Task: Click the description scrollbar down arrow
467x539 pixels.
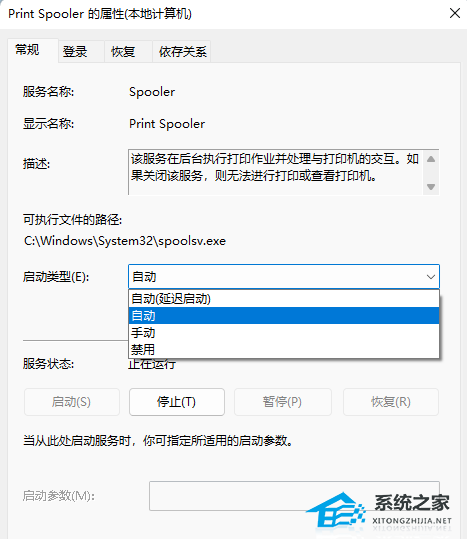Action: coord(431,187)
